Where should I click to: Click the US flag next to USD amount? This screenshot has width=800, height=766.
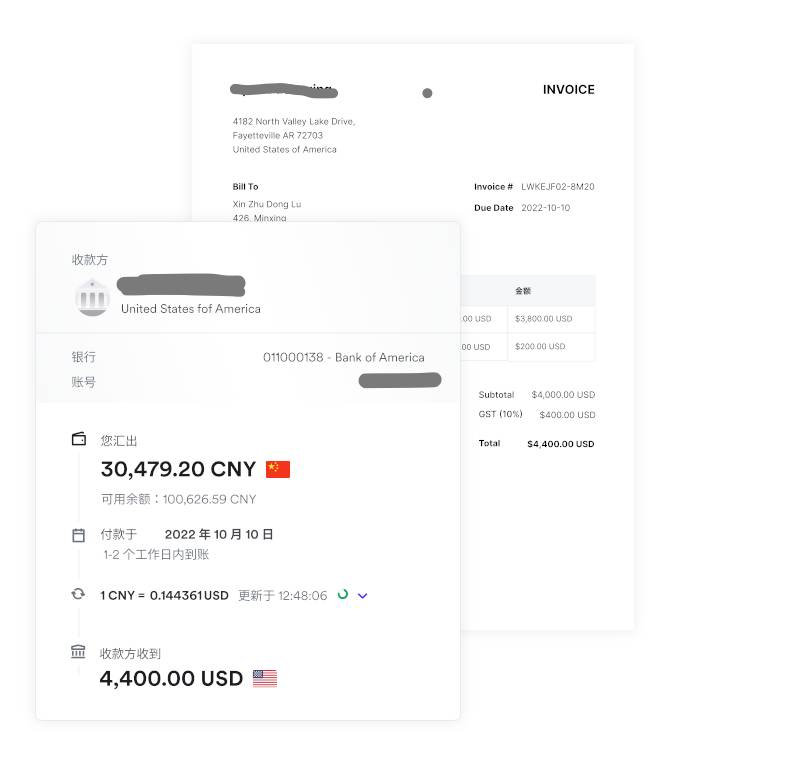pos(265,679)
